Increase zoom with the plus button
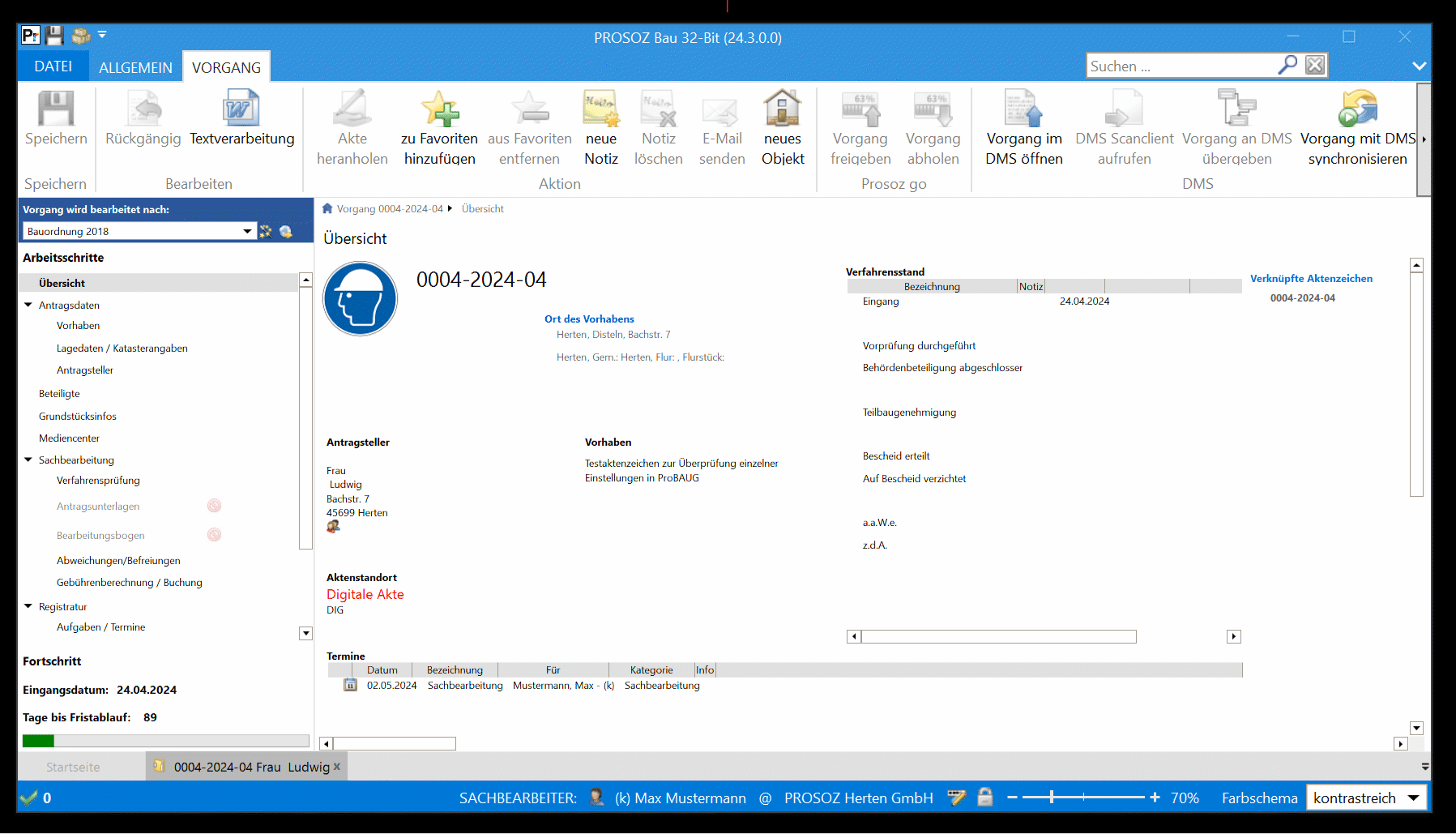This screenshot has height=834, width=1456. tap(1155, 798)
